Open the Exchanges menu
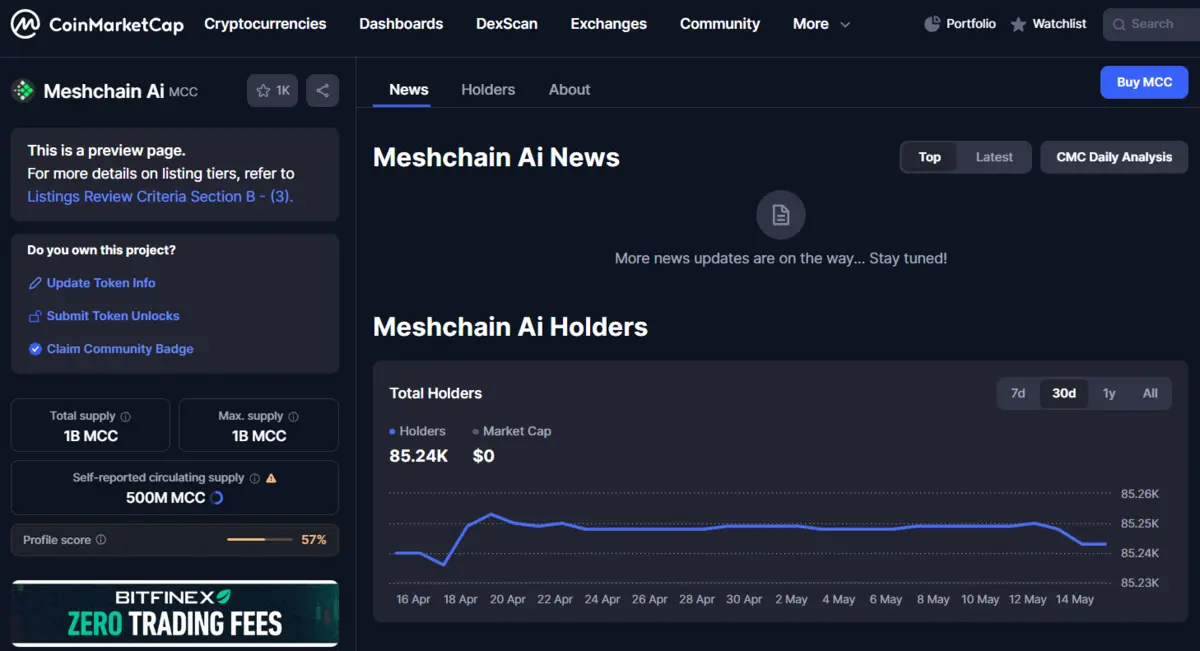Viewport: 1200px width, 651px height. click(x=609, y=24)
